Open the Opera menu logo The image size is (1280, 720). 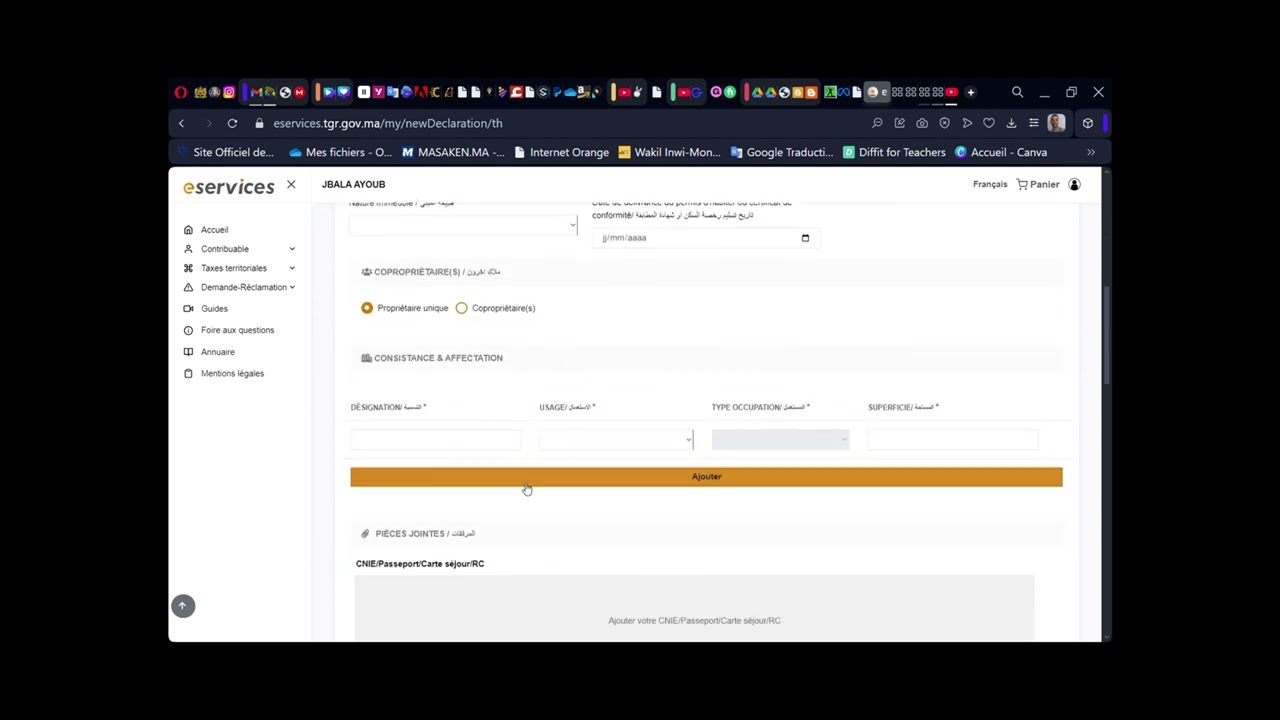[181, 92]
